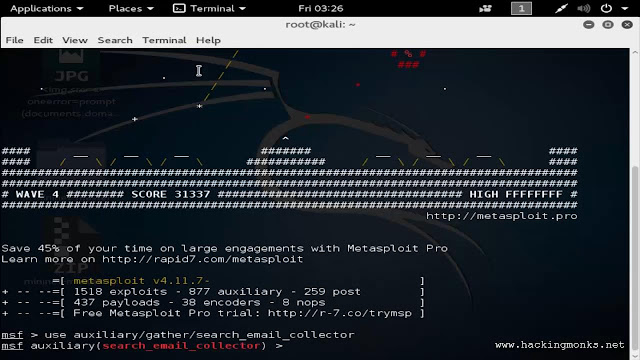Viewport: 640px width, 360px height.
Task: Click the '877 auxiliary' text
Action: pos(235,291)
